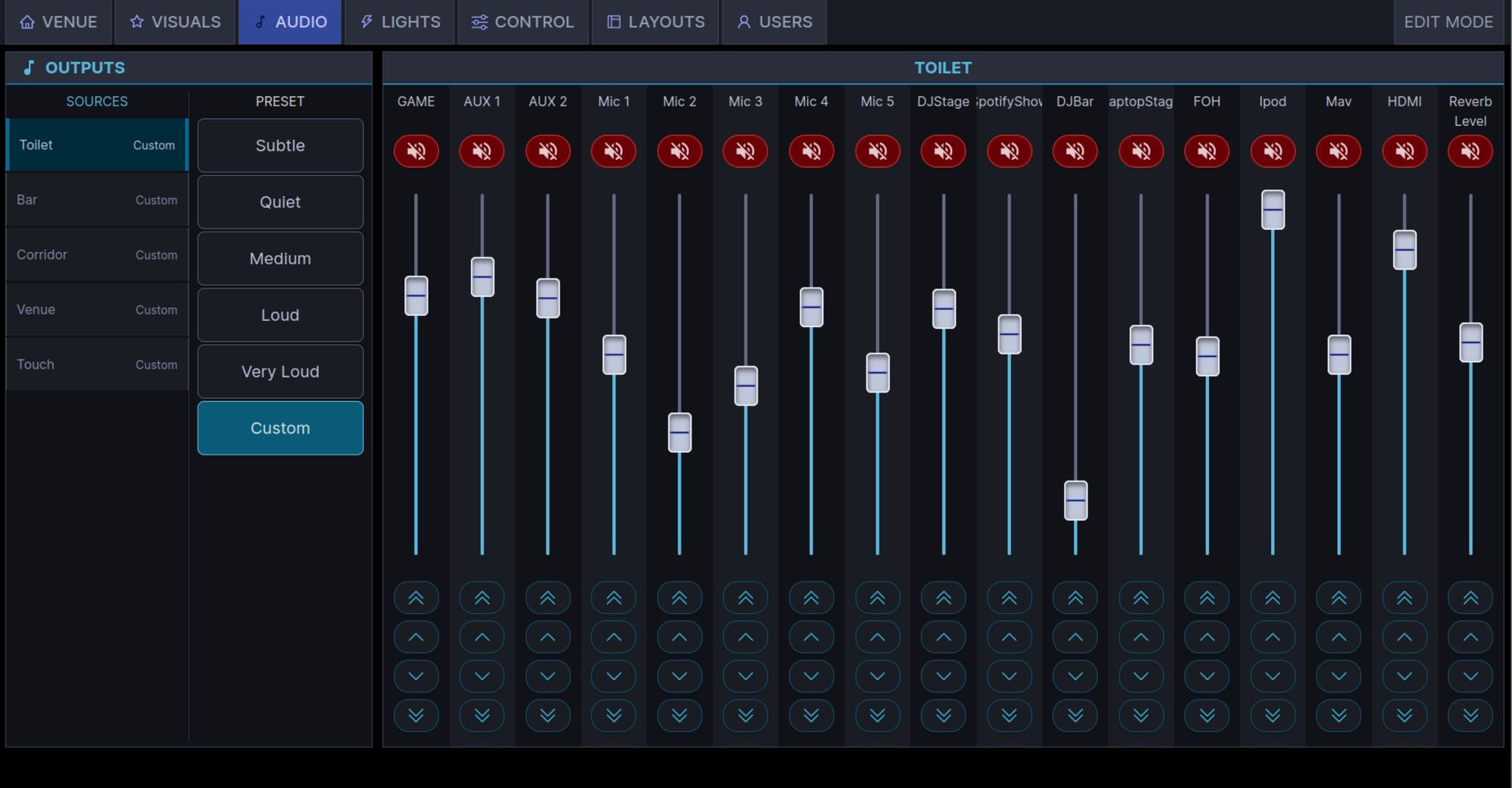Select the Corridor output zone

pos(98,255)
